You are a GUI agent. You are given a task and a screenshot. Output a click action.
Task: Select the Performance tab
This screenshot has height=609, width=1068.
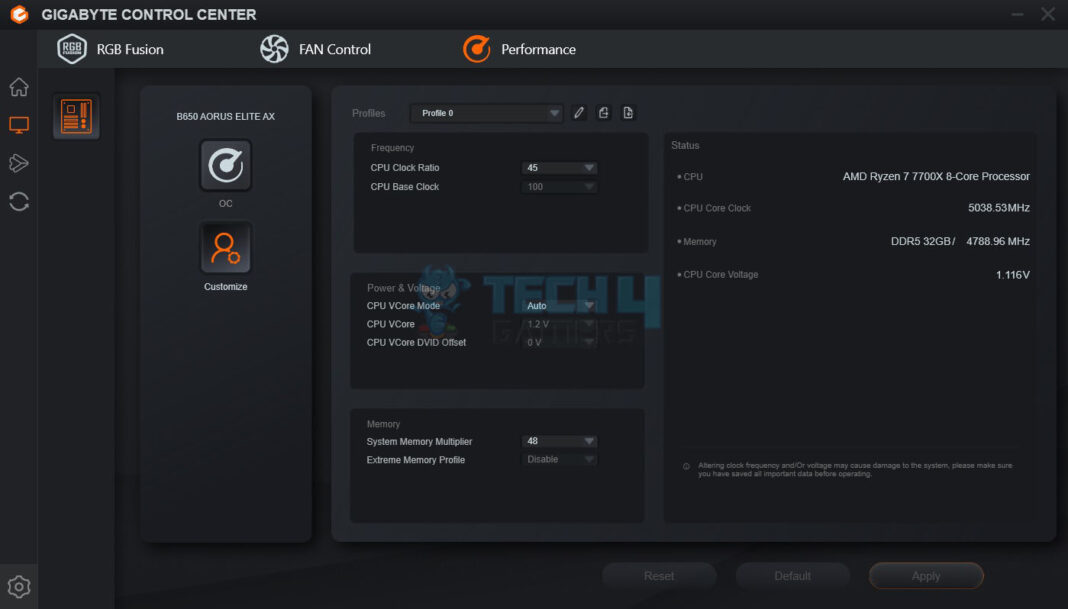(520, 49)
